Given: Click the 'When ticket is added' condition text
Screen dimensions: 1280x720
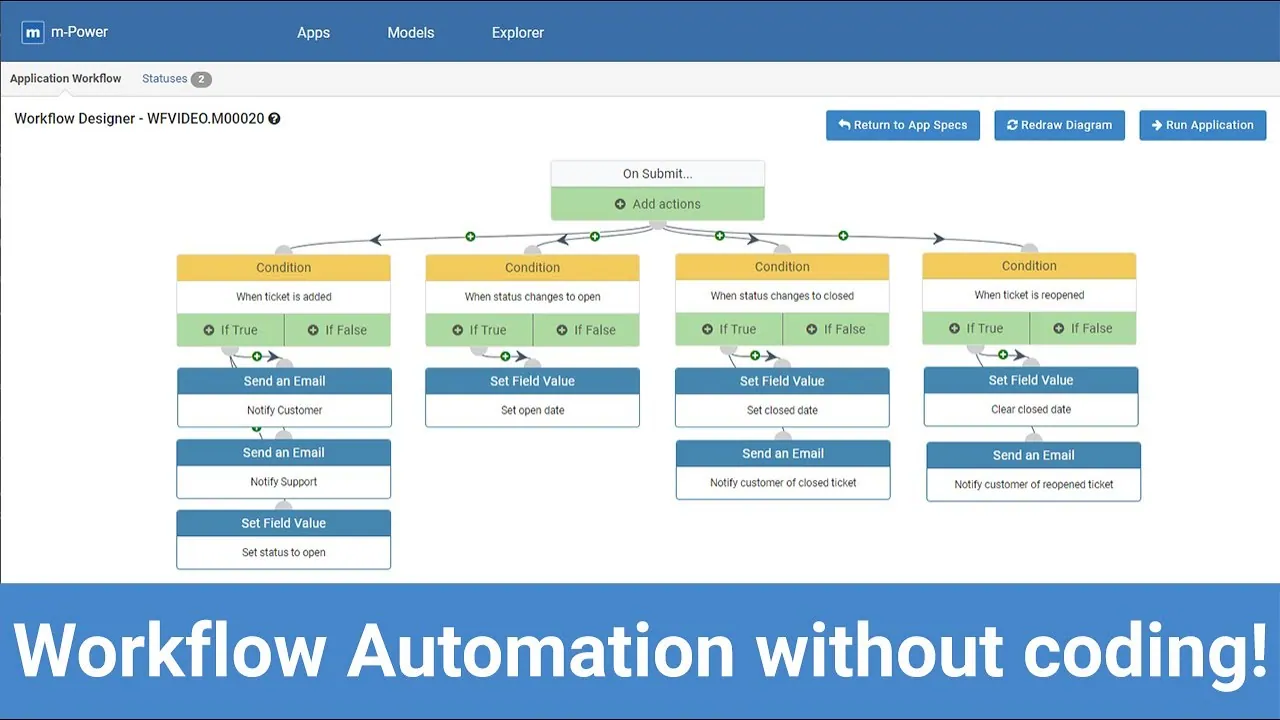Looking at the screenshot, I should click(x=284, y=297).
